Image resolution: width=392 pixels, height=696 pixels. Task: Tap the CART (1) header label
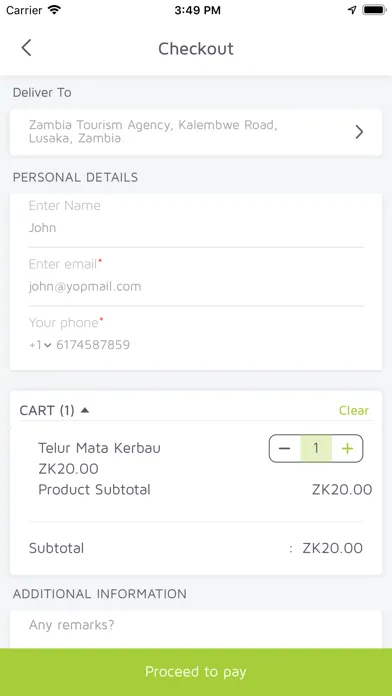coord(47,411)
